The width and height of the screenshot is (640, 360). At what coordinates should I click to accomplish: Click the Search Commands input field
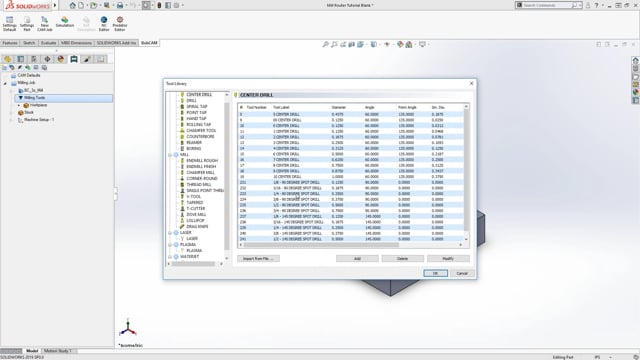point(547,5)
